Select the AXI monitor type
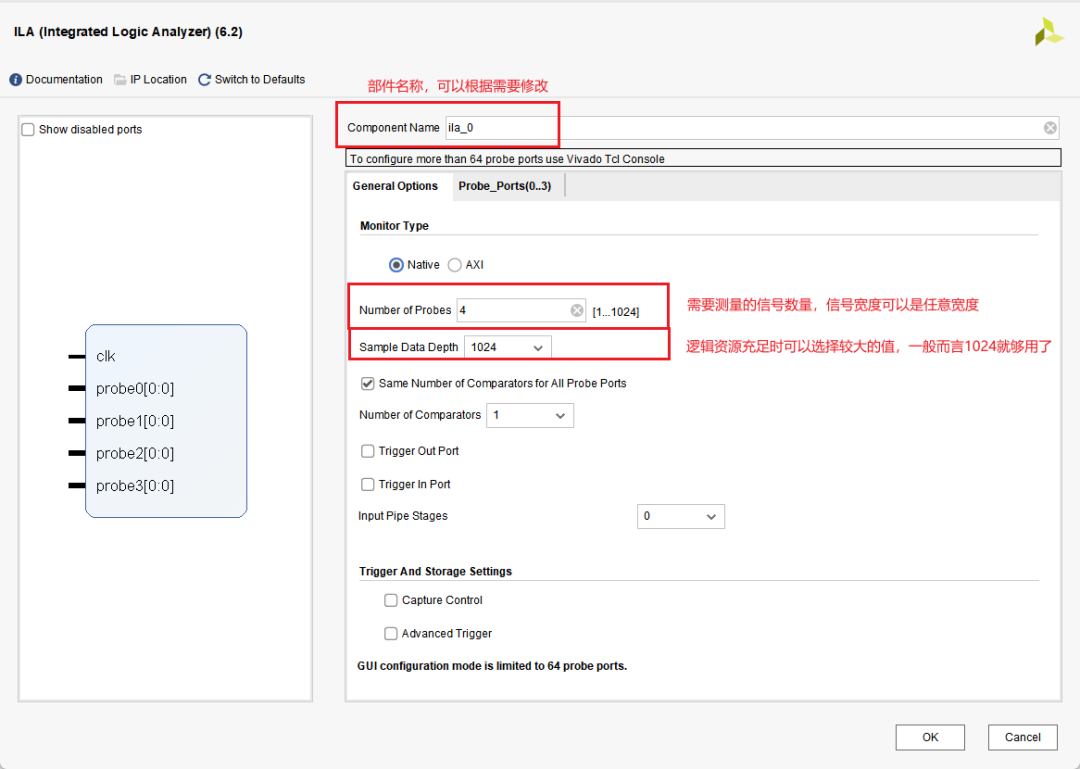Viewport: 1080px width, 769px height. click(455, 265)
